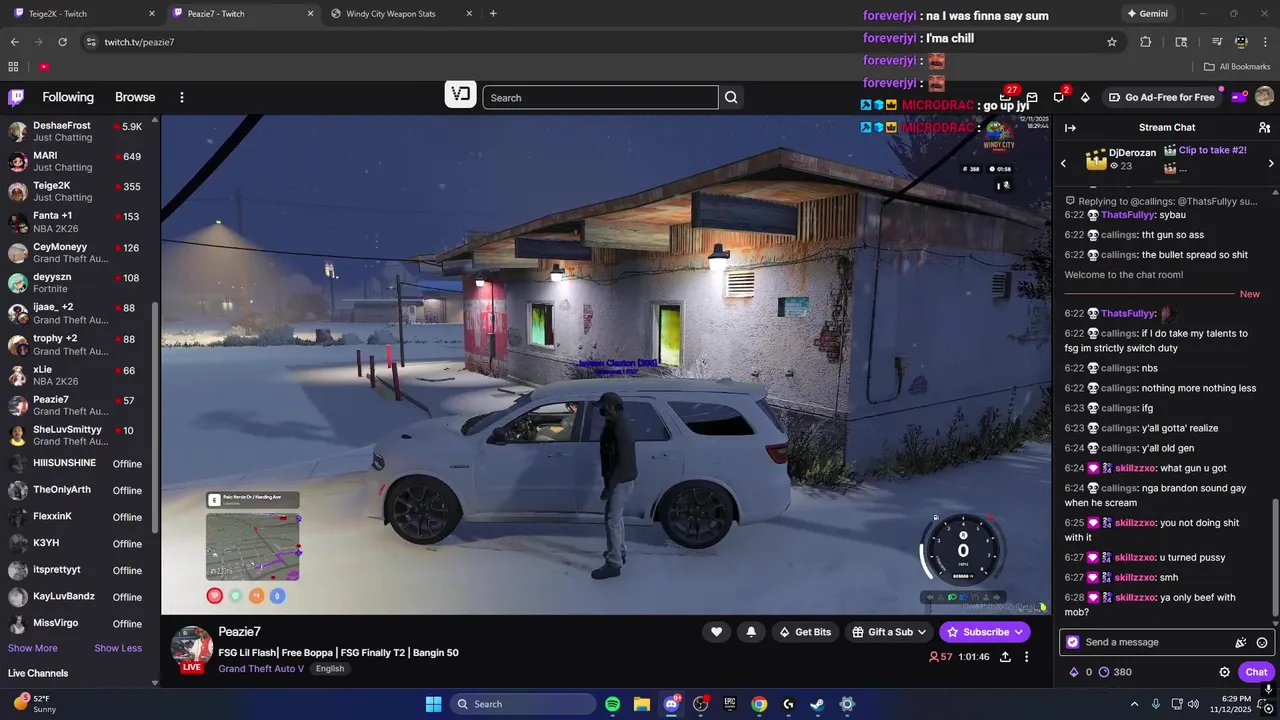Toggle the notification bell for Peazie7
The width and height of the screenshot is (1280, 720).
pos(751,632)
